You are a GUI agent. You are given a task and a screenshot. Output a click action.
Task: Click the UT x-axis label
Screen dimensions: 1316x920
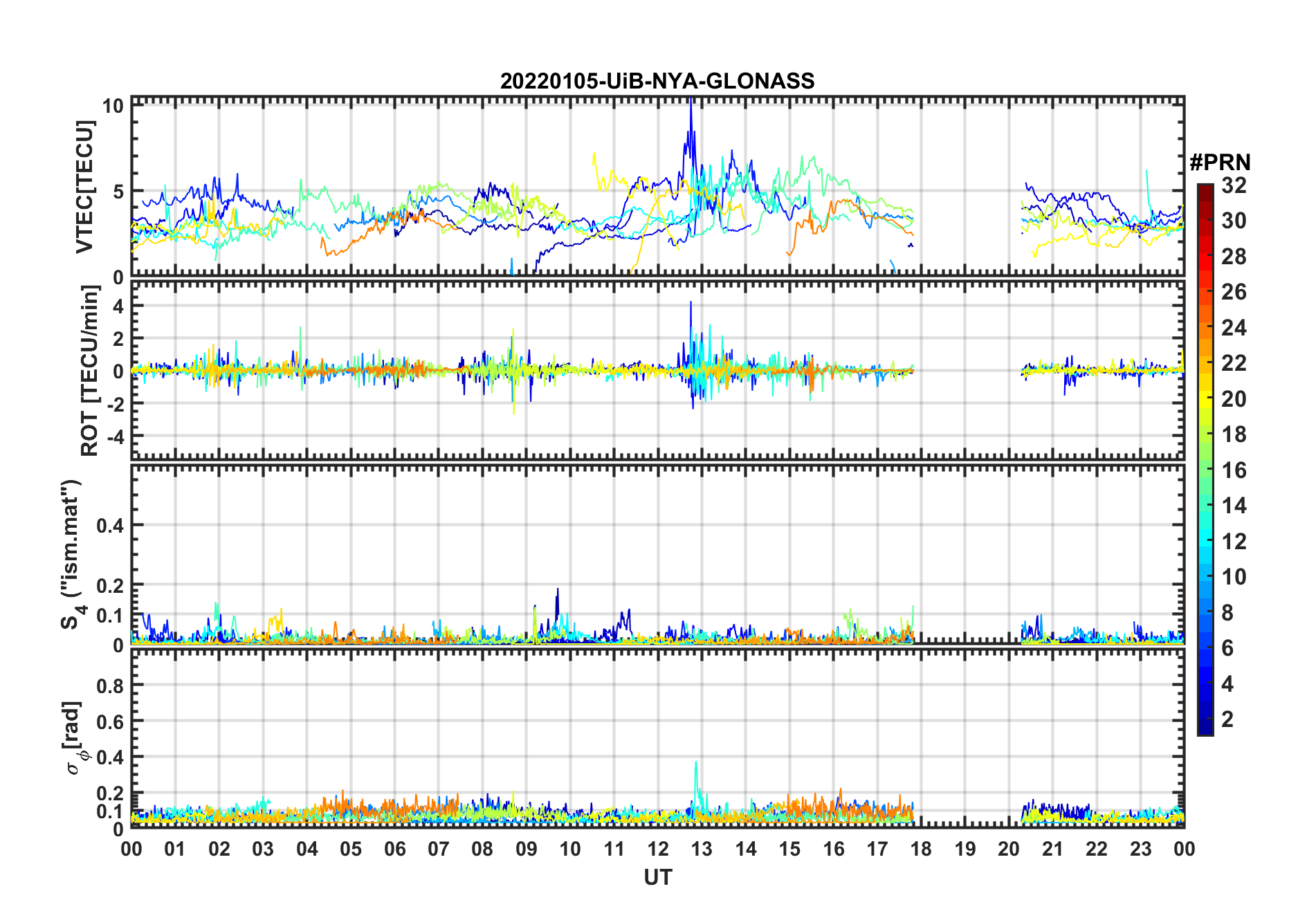[x=657, y=877]
